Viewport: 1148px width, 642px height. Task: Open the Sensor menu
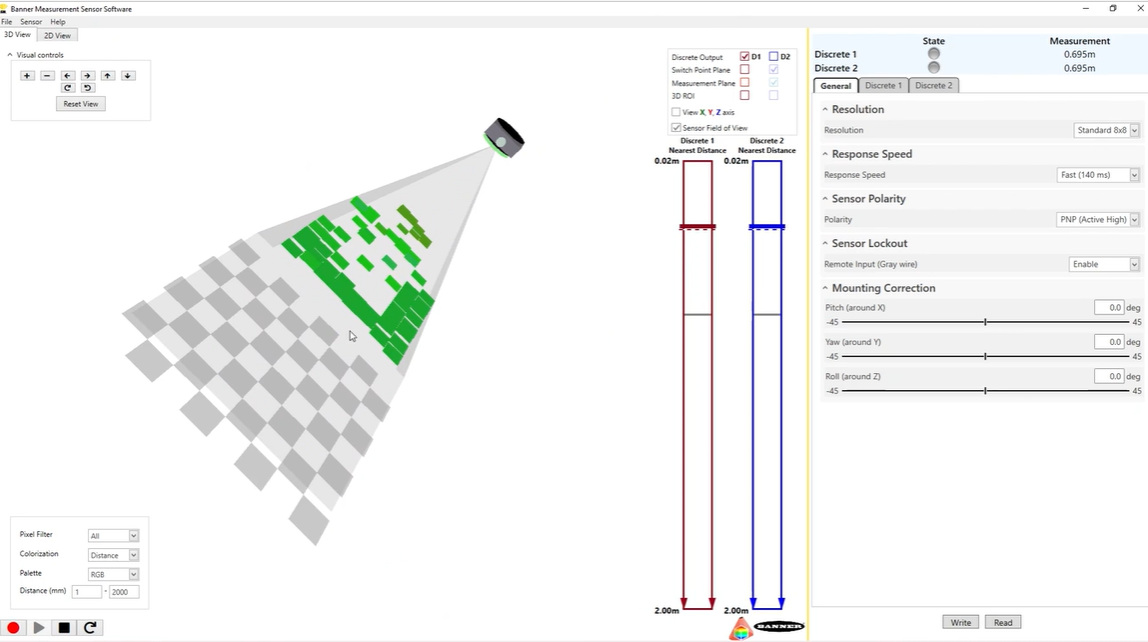[29, 21]
